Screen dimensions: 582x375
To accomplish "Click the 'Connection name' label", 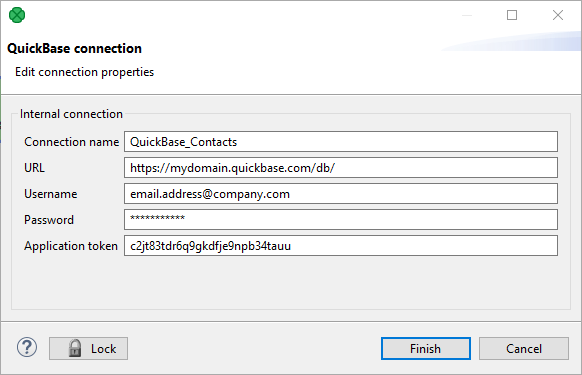I will click(x=72, y=142).
